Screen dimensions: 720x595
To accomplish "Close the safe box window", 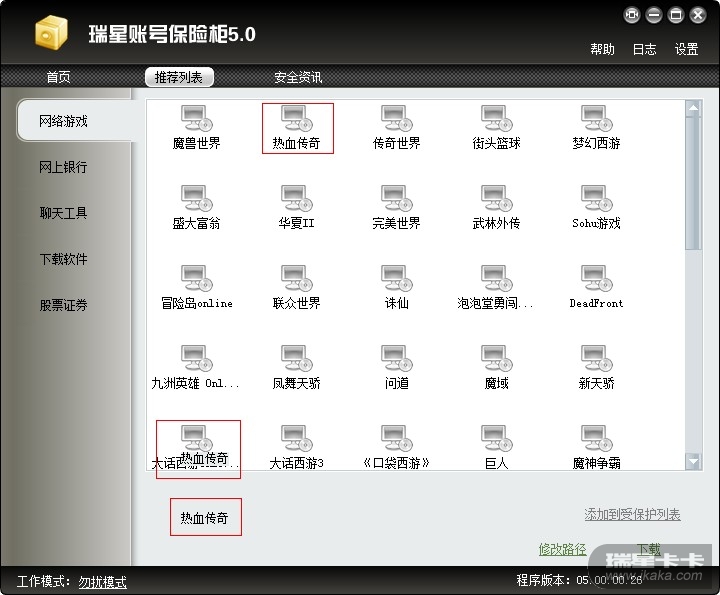I will [x=698, y=15].
